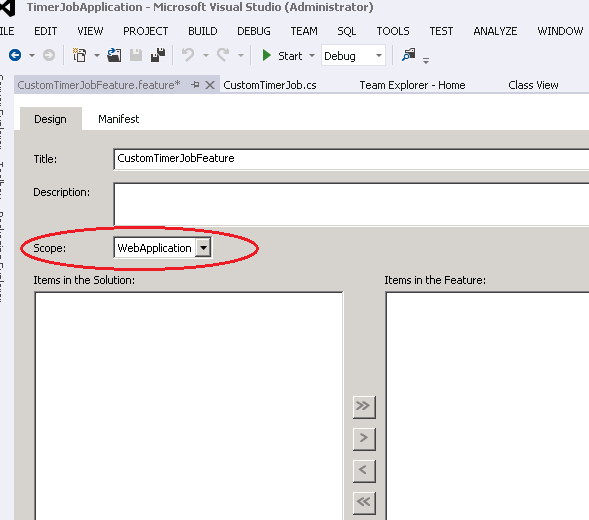This screenshot has width=589, height=520.
Task: Open the TOOLS menu
Action: (x=393, y=31)
